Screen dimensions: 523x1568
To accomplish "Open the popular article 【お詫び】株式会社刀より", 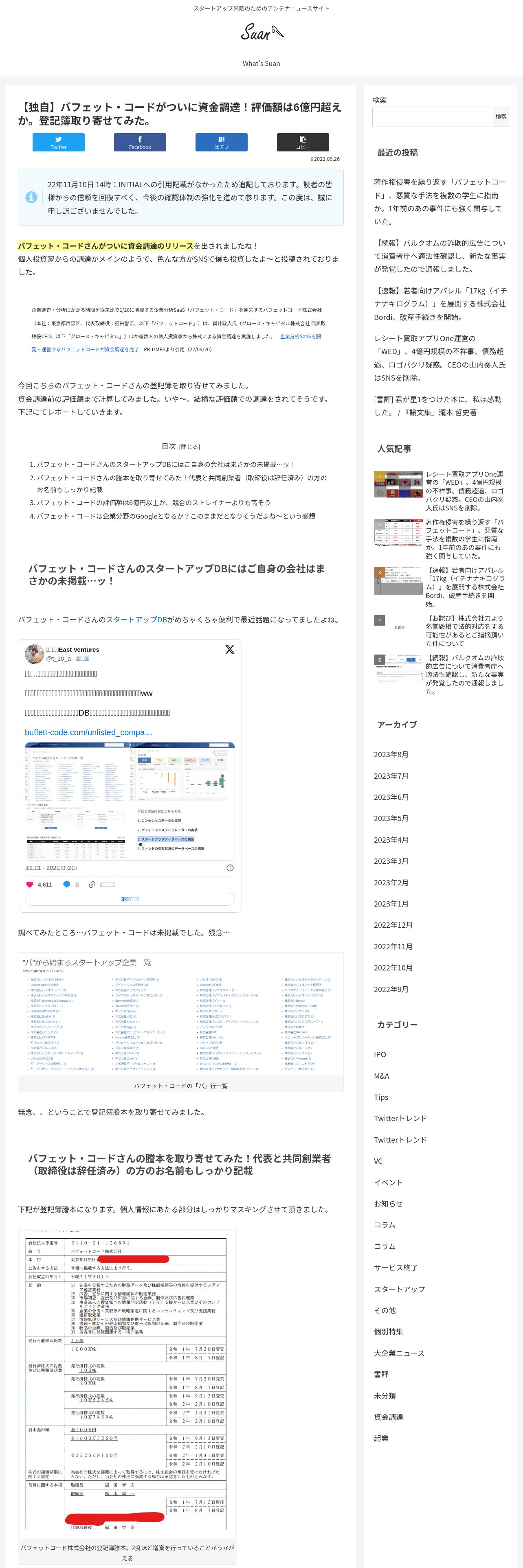I will point(465,631).
